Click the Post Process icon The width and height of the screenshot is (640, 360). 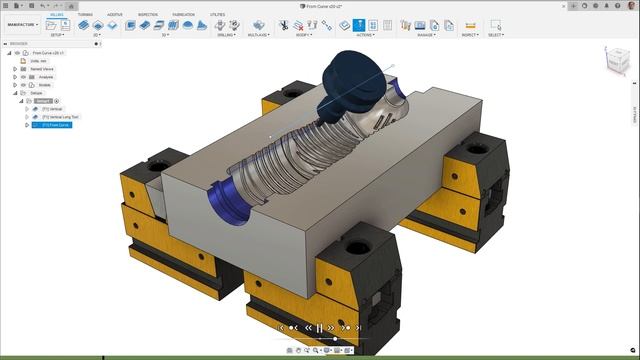[x=373, y=25]
